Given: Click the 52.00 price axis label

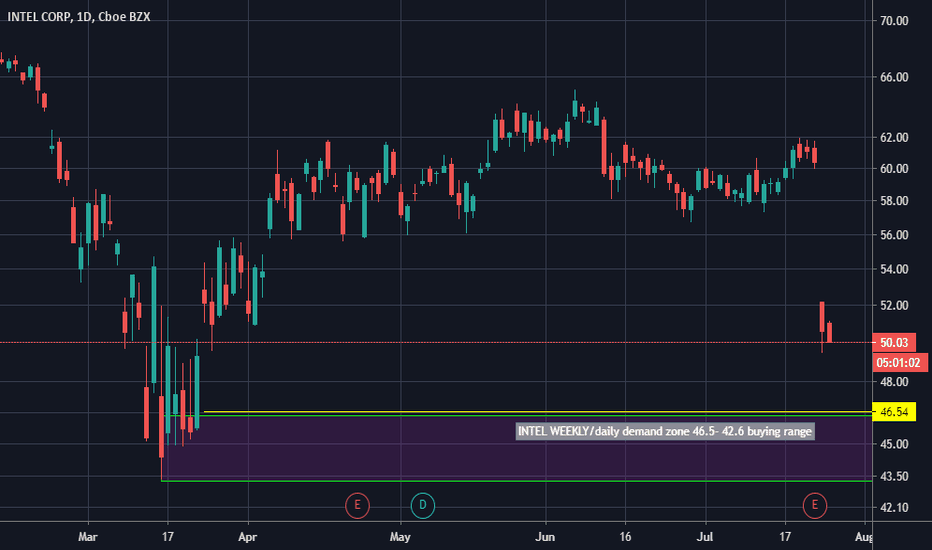Looking at the screenshot, I should pos(894,305).
